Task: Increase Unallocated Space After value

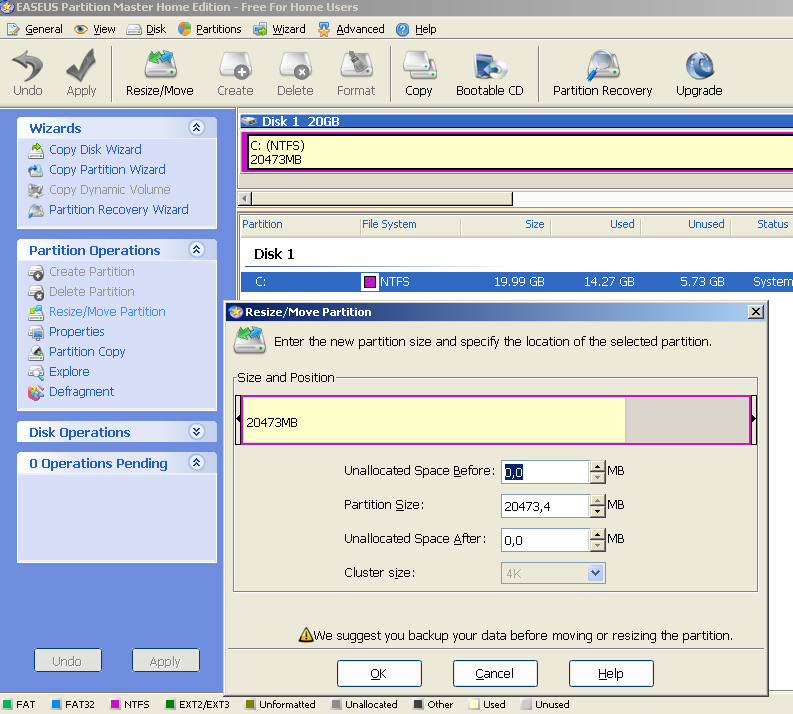Action: coord(598,534)
